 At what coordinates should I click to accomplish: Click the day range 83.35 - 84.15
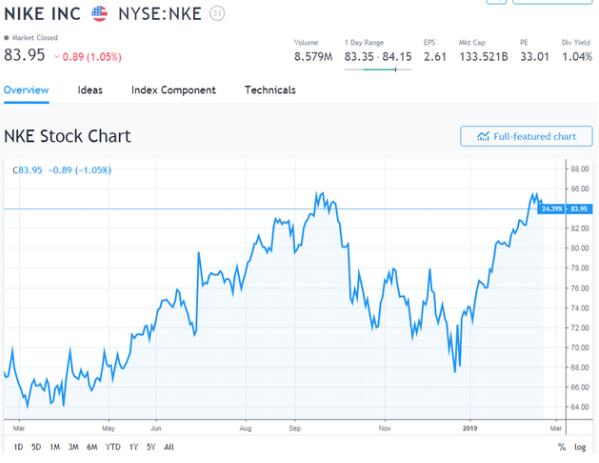tap(378, 57)
